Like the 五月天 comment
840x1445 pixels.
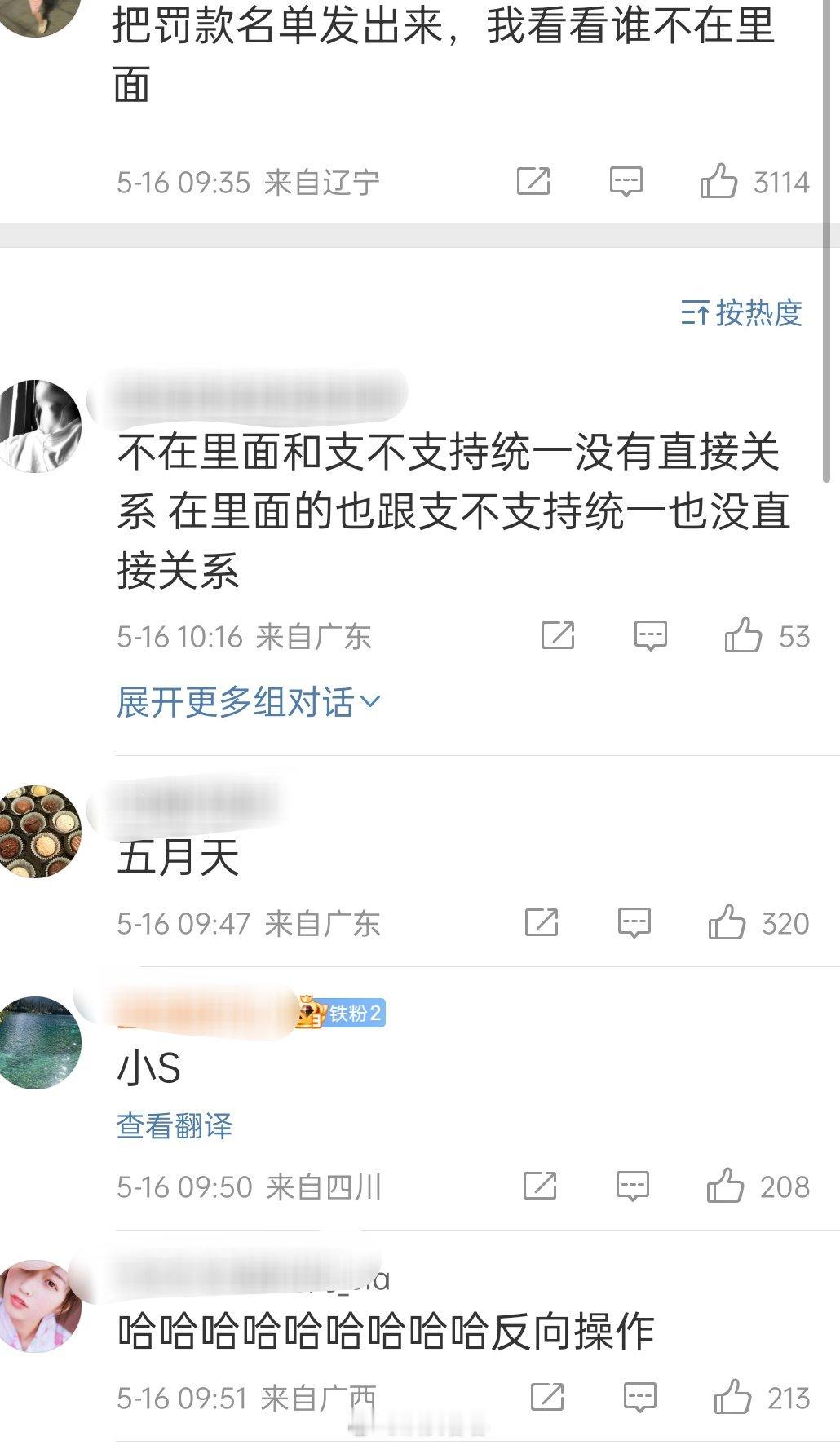click(x=727, y=923)
